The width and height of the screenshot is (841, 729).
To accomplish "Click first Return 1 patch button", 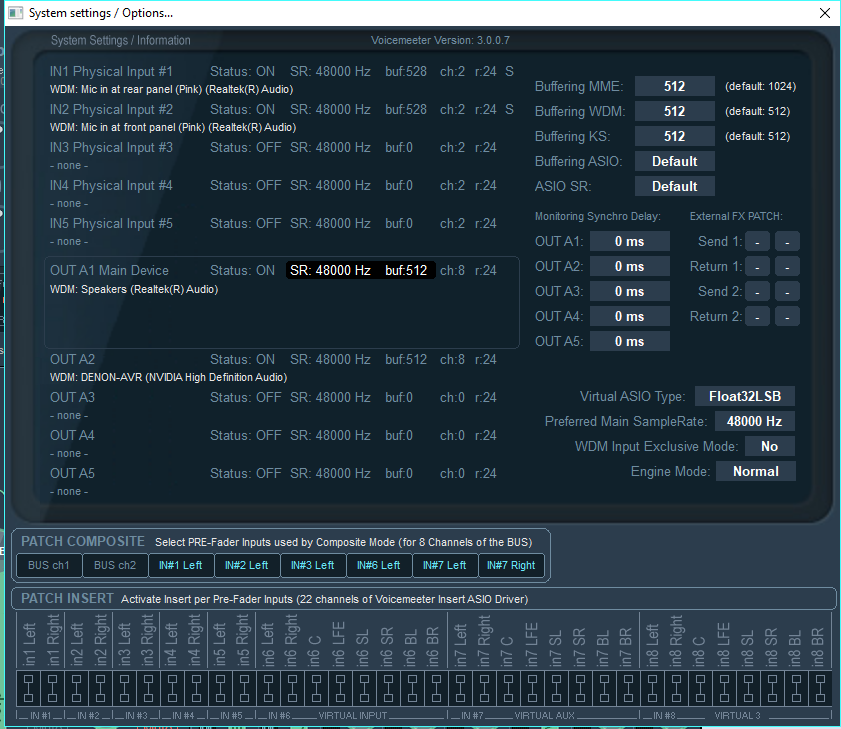I will coord(757,267).
